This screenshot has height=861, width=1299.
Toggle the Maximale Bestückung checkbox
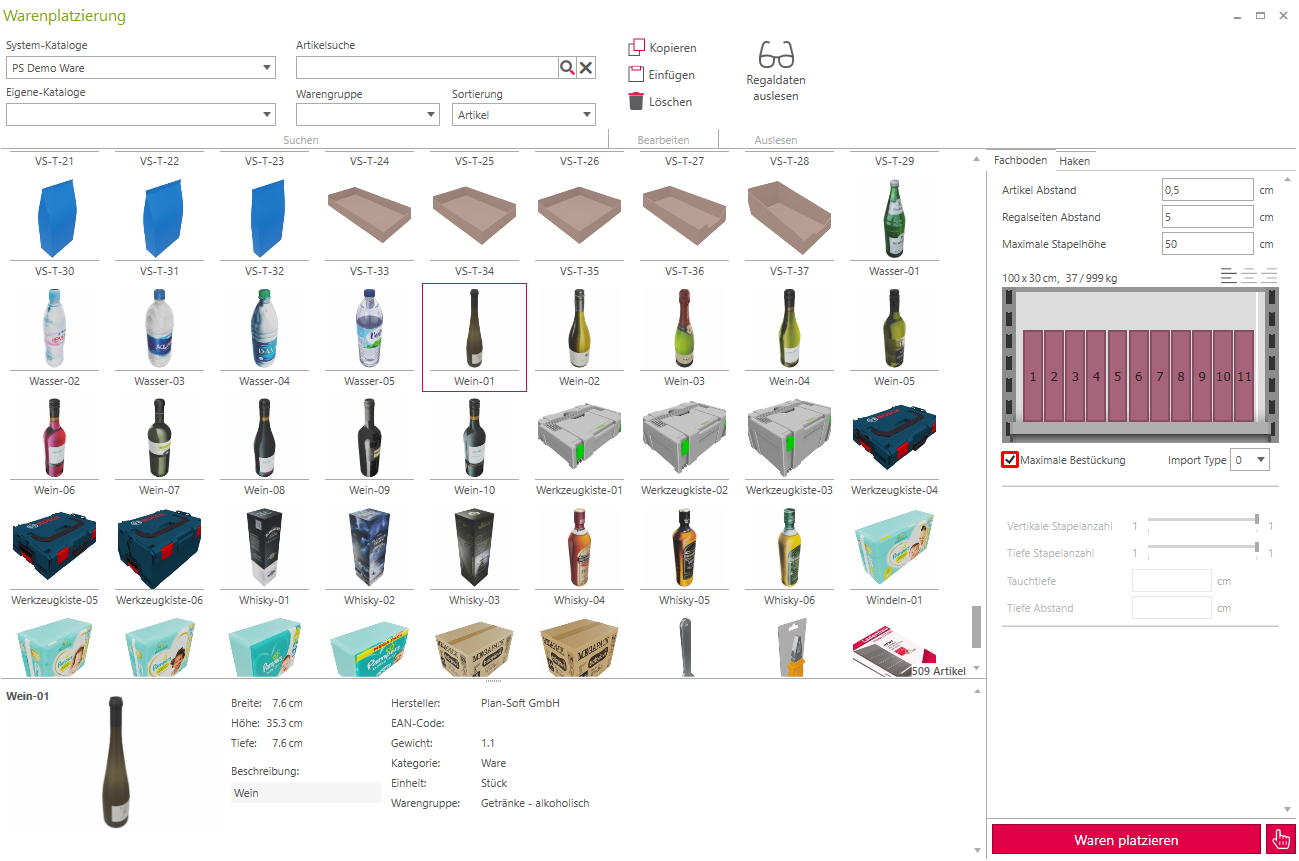pos(1010,460)
